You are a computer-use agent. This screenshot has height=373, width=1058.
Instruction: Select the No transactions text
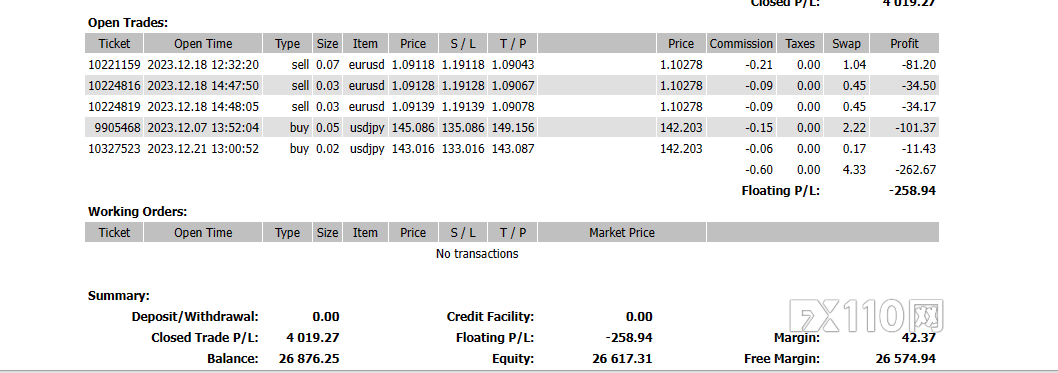click(x=477, y=254)
